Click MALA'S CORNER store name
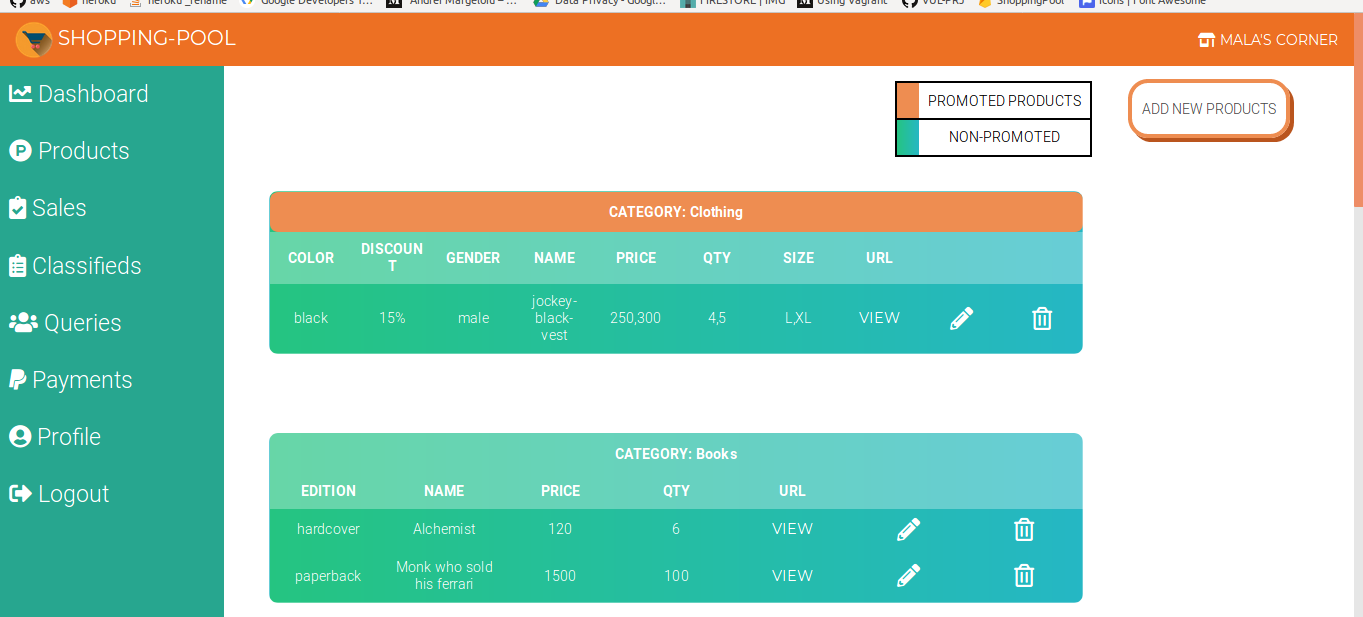The image size is (1363, 617). tap(1279, 40)
